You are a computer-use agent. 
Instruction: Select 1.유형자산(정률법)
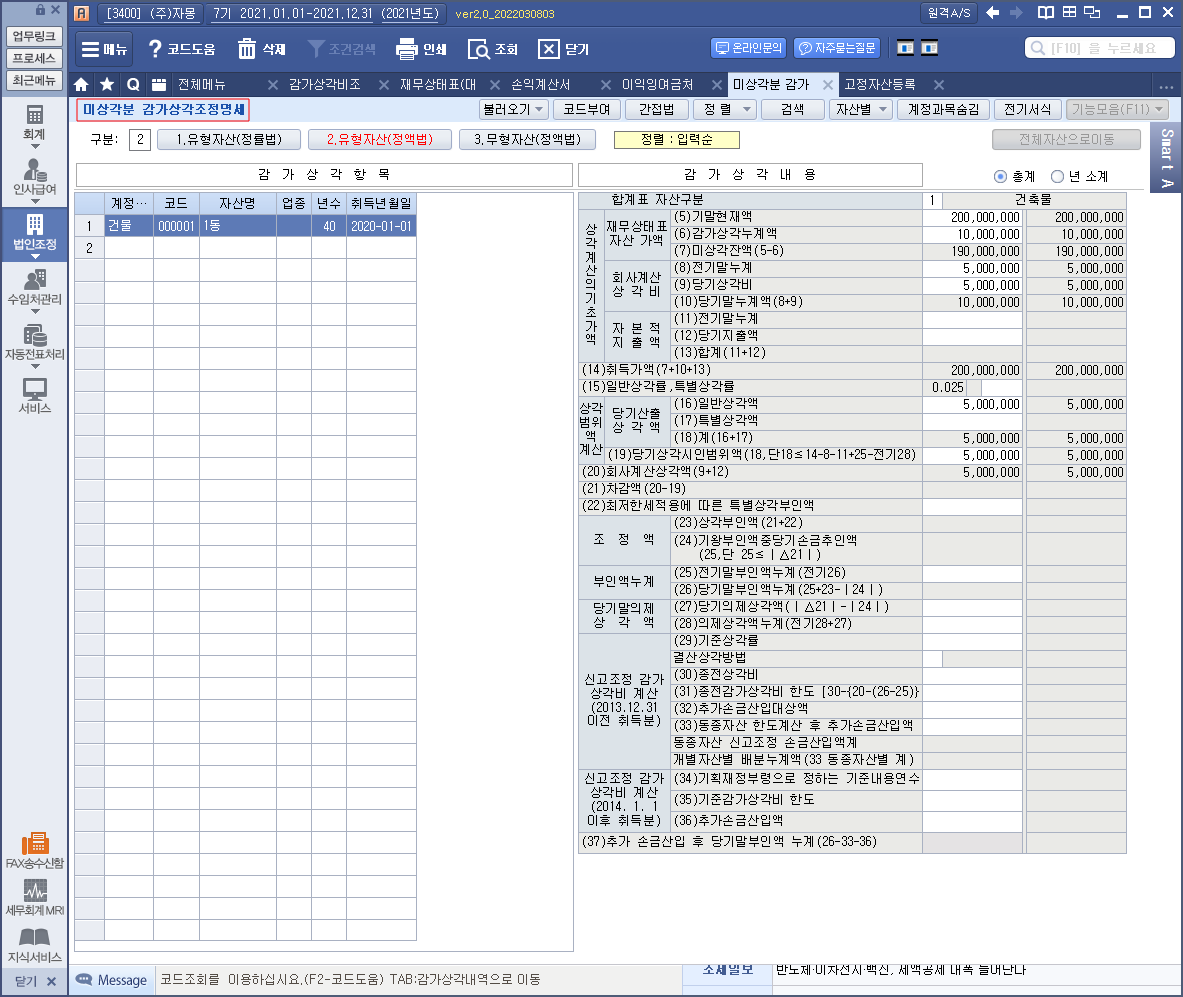click(229, 140)
